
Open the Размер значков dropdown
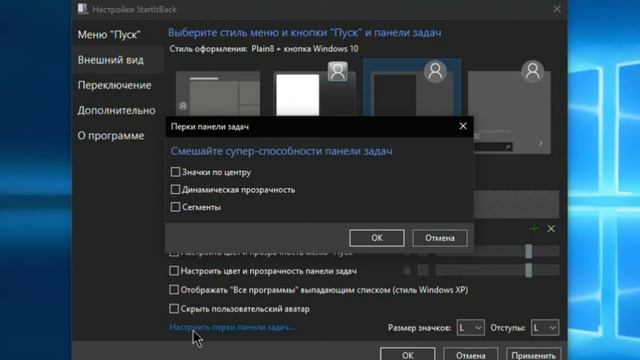(x=470, y=328)
